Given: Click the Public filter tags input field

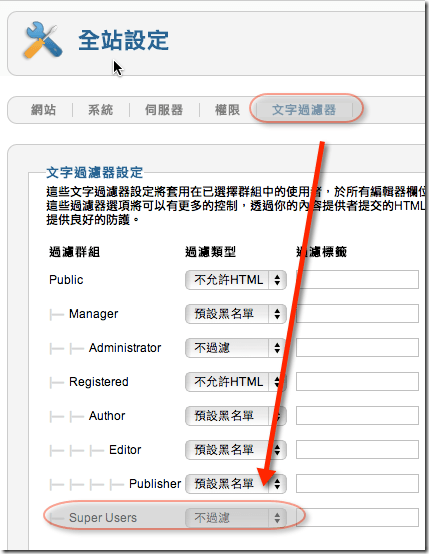Looking at the screenshot, I should (357, 280).
